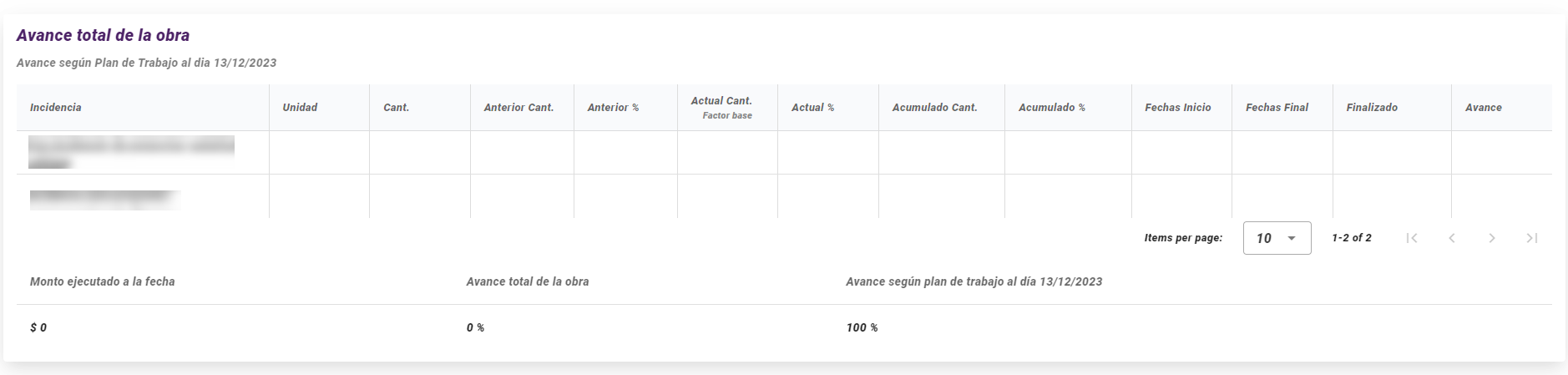Select the Anterior % column header
This screenshot has width=1568, height=375.
(613, 108)
